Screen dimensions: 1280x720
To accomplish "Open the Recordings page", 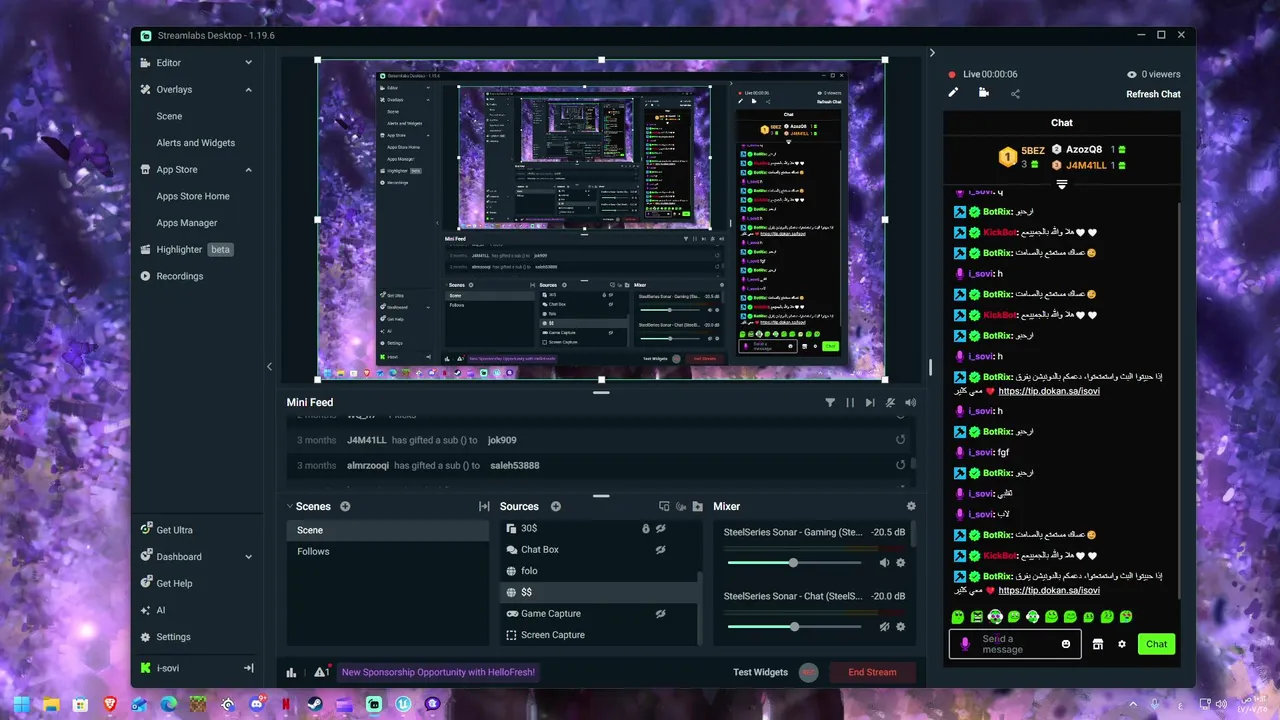I will [171, 276].
